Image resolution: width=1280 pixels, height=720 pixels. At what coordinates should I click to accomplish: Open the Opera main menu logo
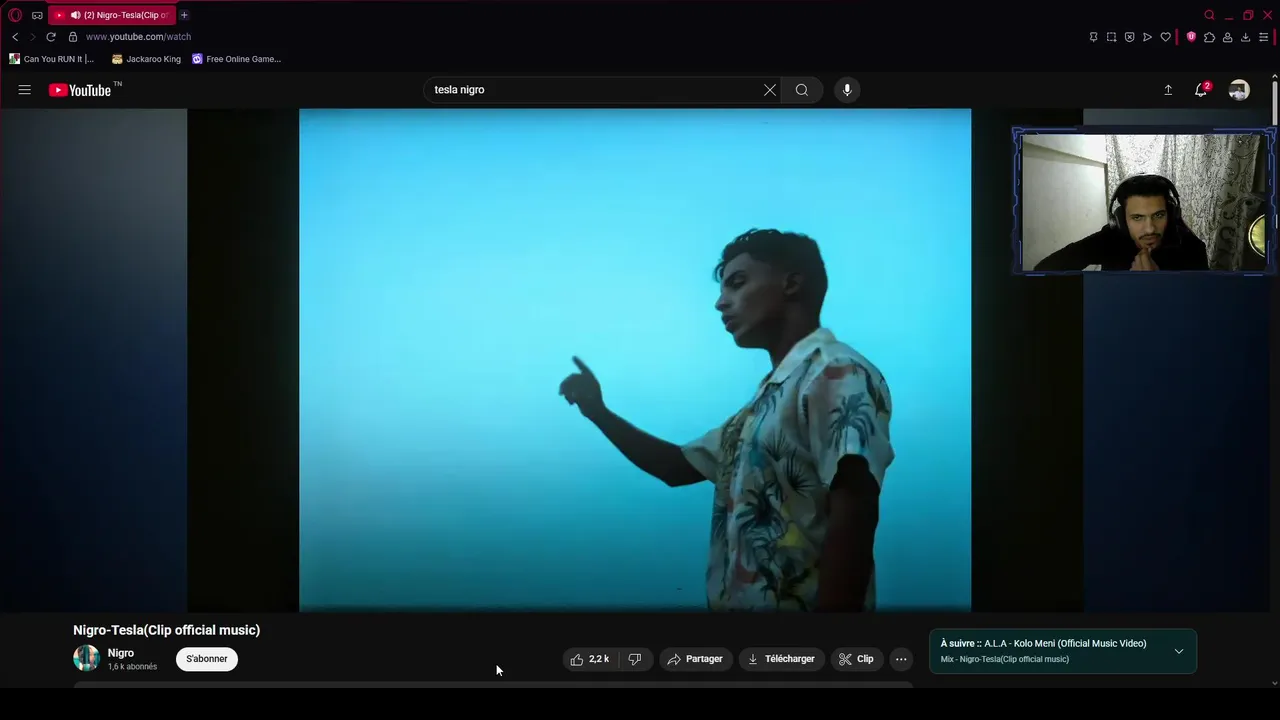click(x=15, y=15)
